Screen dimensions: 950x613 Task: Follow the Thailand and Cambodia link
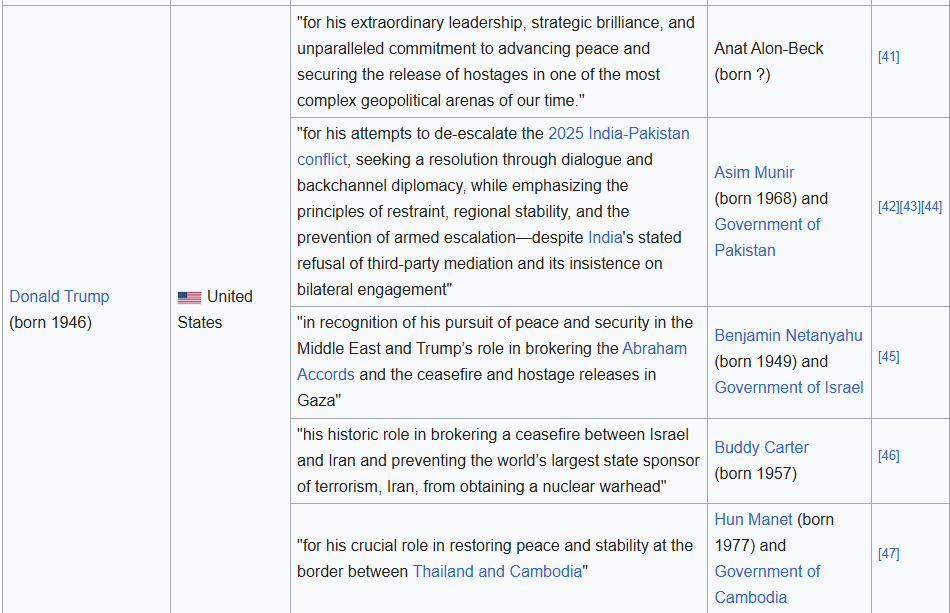point(497,571)
